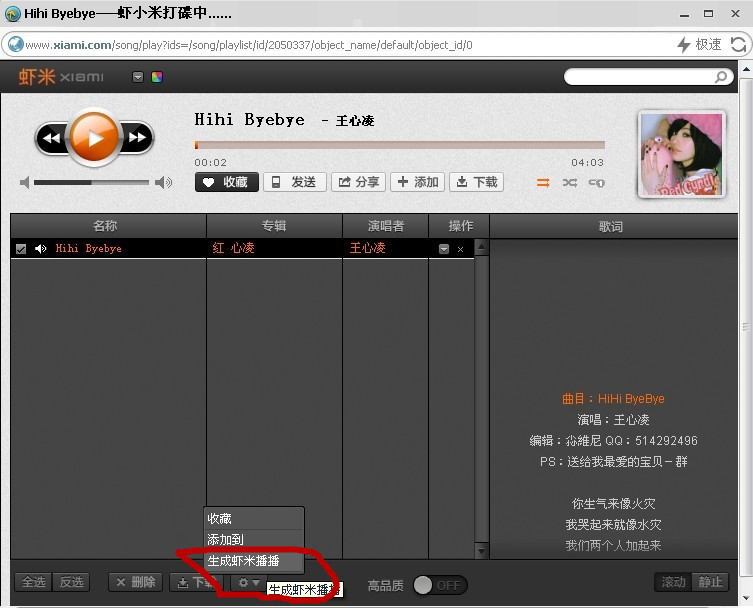Click the lyric line 你生气来像火灾
This screenshot has height=608, width=753.
click(613, 503)
